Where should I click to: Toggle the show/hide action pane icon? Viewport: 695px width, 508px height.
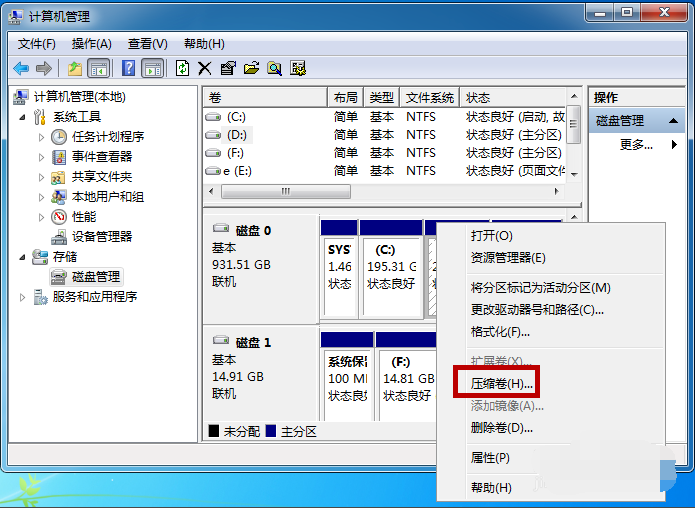pyautogui.click(x=152, y=68)
